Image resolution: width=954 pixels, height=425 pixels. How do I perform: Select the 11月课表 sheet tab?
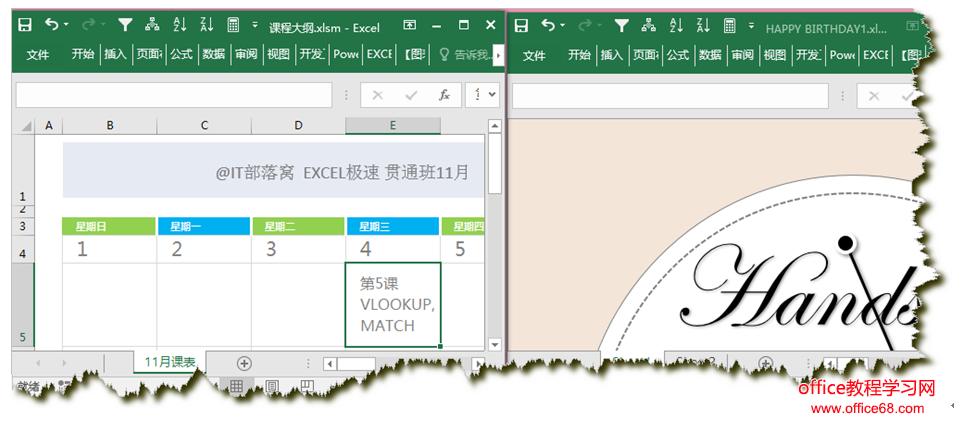(170, 362)
